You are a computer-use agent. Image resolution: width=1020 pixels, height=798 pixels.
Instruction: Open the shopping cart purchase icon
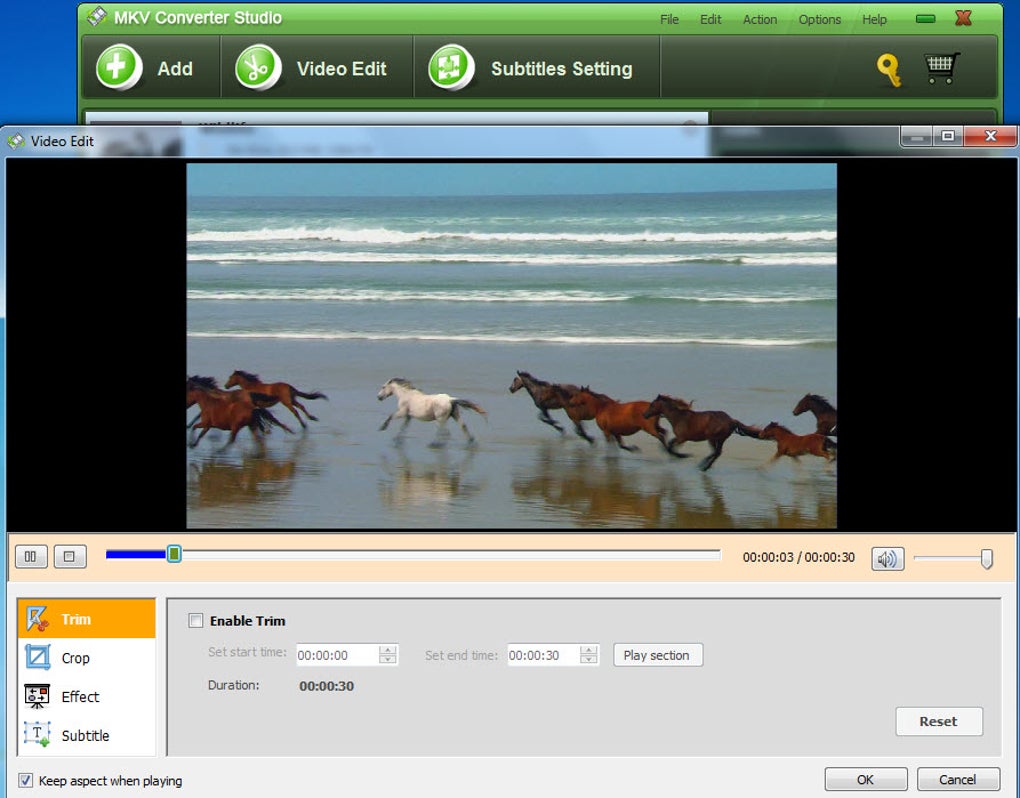[x=941, y=68]
